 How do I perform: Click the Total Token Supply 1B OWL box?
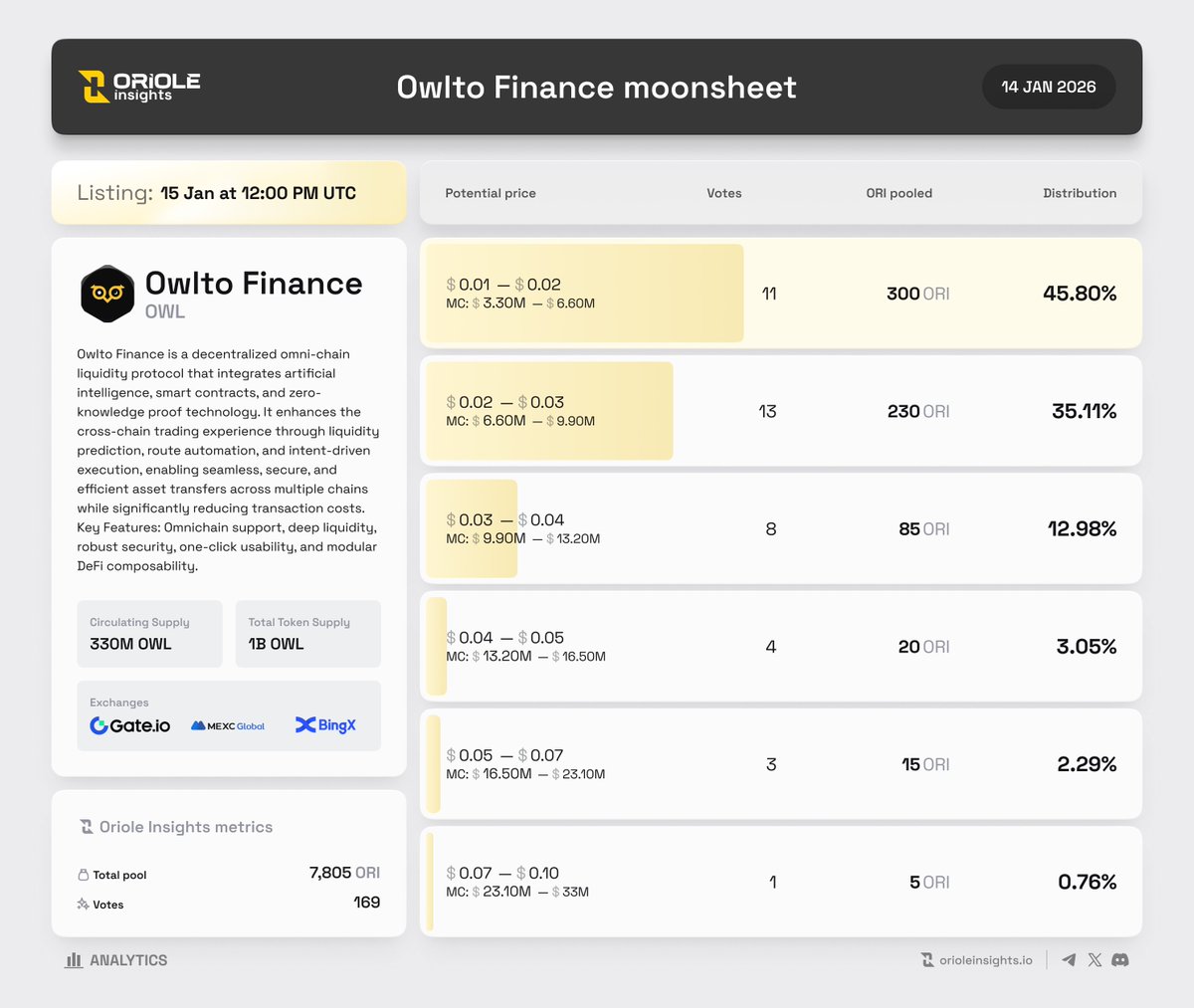click(308, 634)
